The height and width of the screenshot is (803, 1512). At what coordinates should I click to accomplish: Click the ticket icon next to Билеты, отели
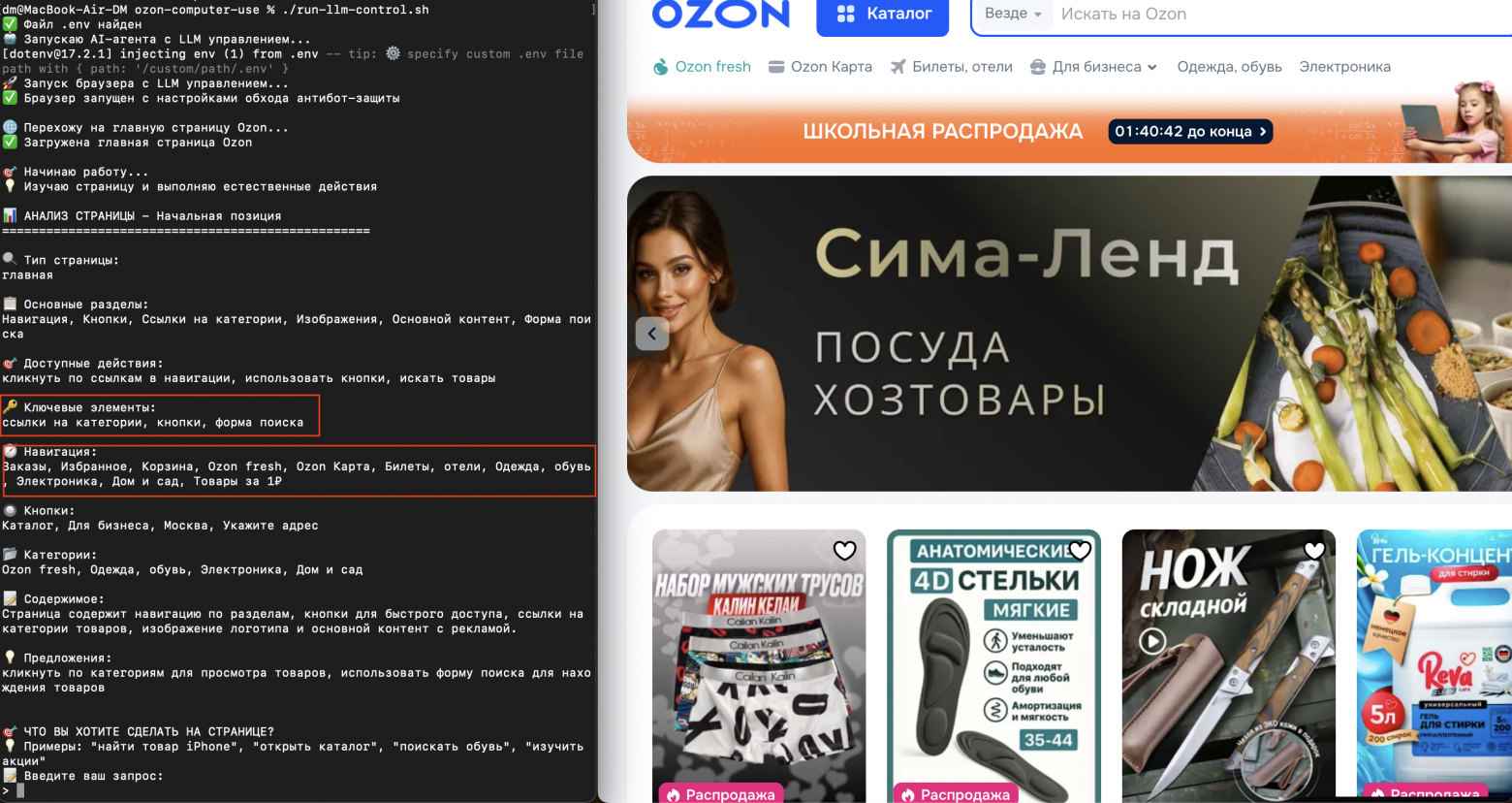898,66
